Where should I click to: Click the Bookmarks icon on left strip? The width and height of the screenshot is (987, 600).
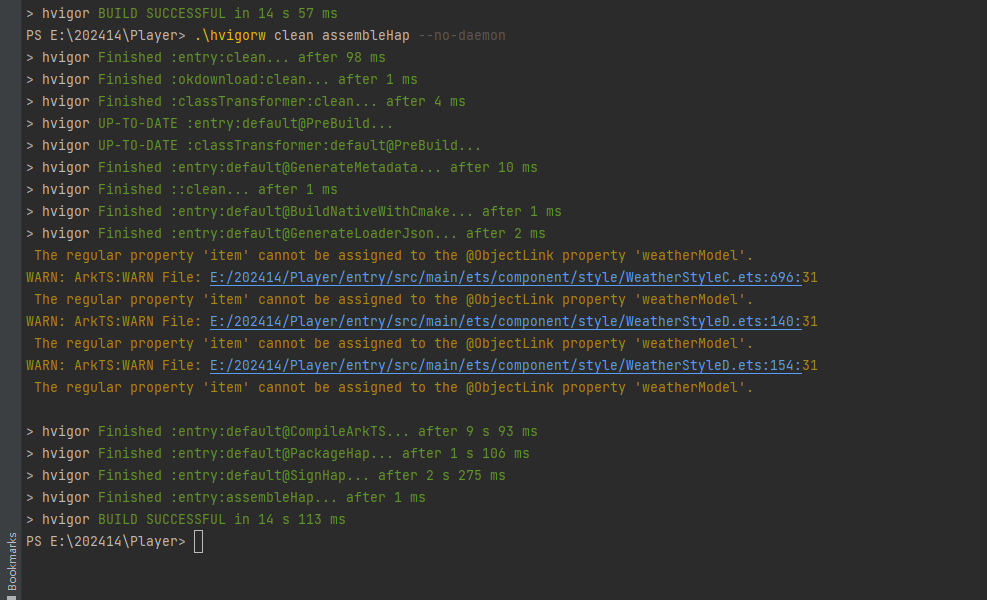click(x=11, y=596)
